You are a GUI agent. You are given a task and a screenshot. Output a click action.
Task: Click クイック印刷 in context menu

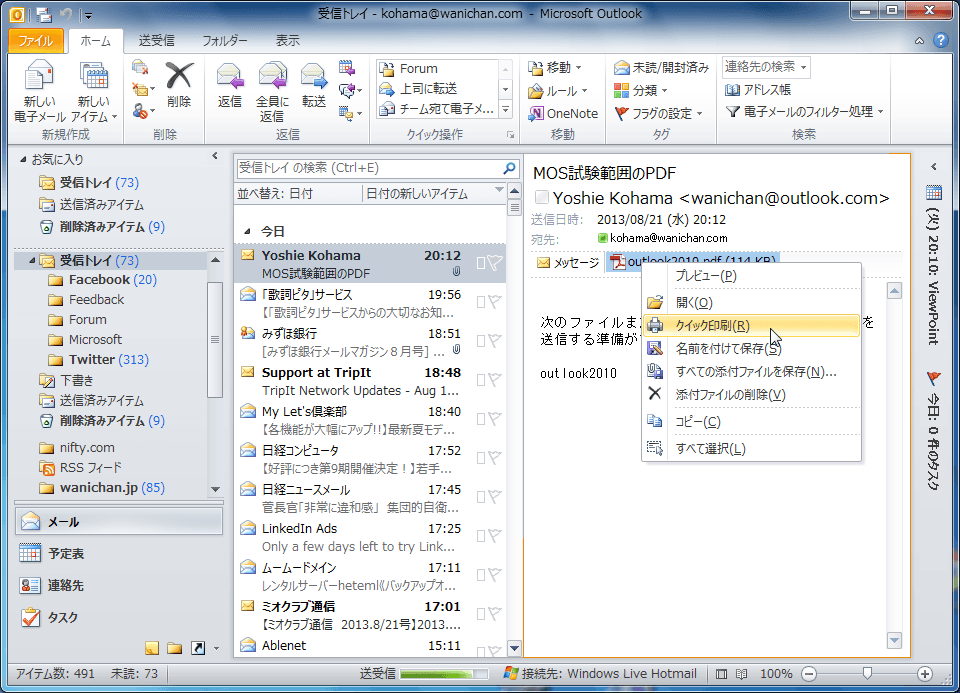[751, 326]
